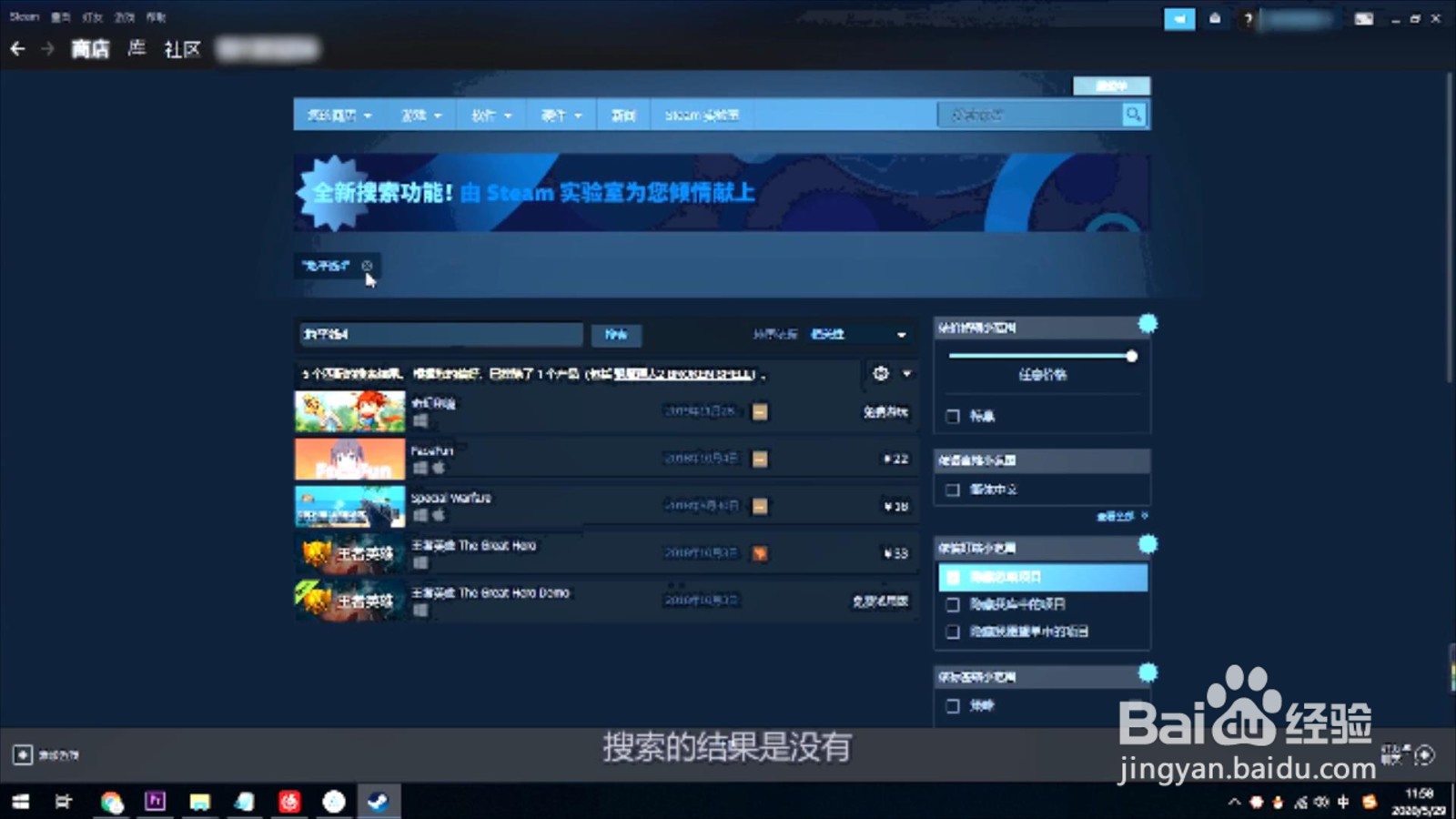Click the magnifier icon in store search
Viewport: 1456px width, 819px height.
coord(1133,115)
